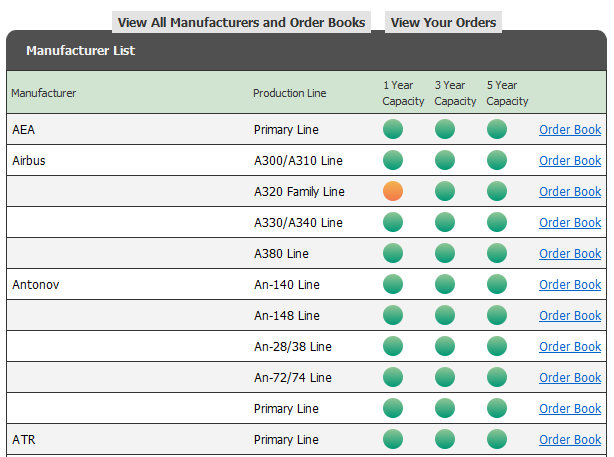
Task: Select the Airbus manufacturer name cell
Action: click(x=29, y=160)
